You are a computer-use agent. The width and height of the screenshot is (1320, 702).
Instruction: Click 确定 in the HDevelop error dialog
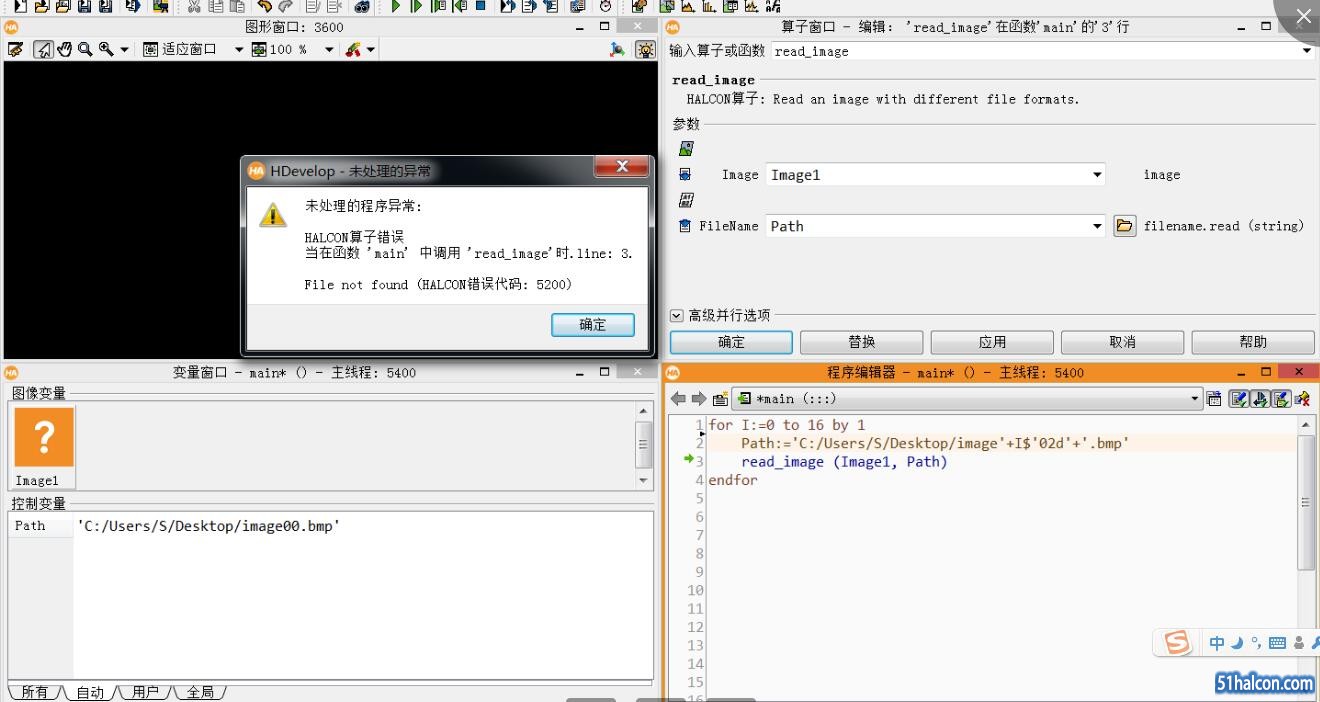pyautogui.click(x=593, y=324)
